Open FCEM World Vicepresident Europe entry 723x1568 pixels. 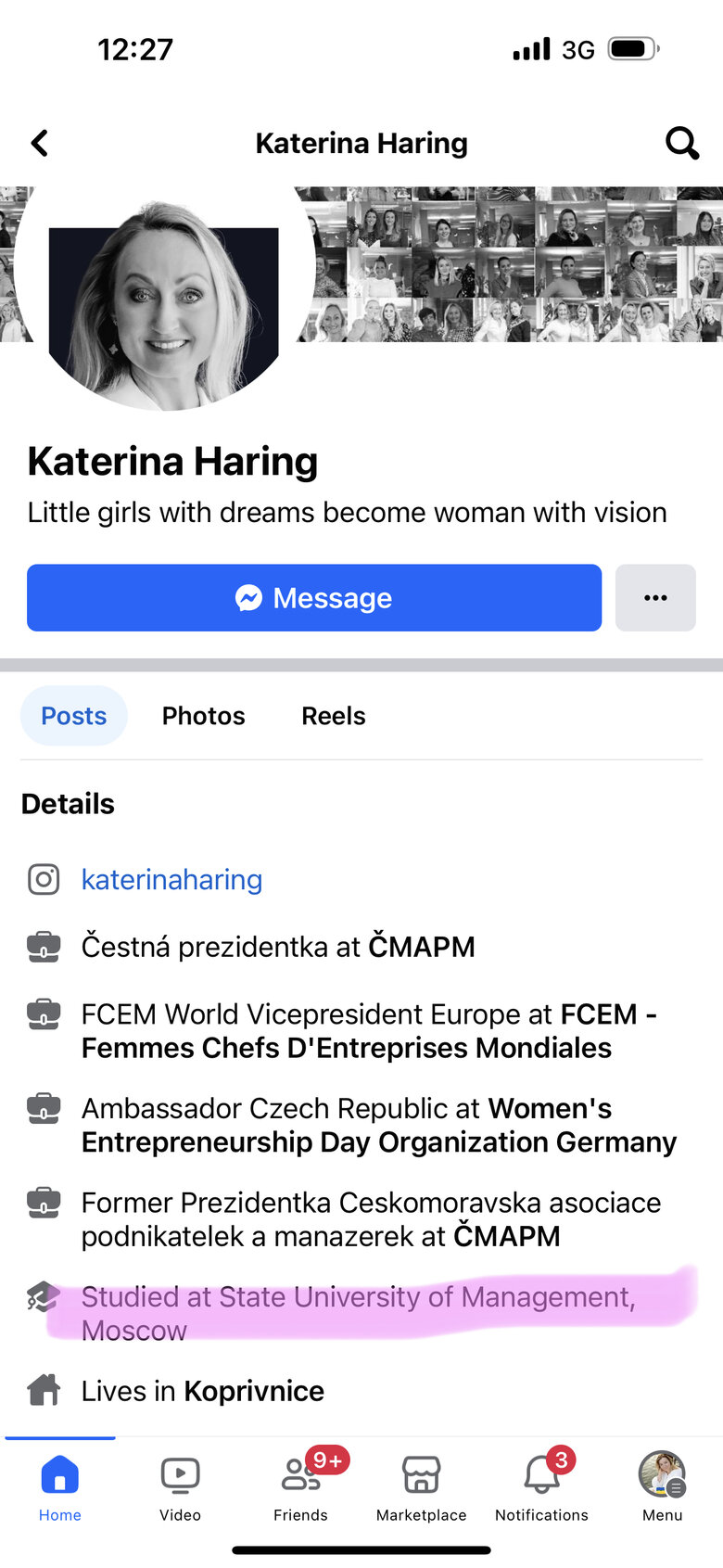[370, 1031]
